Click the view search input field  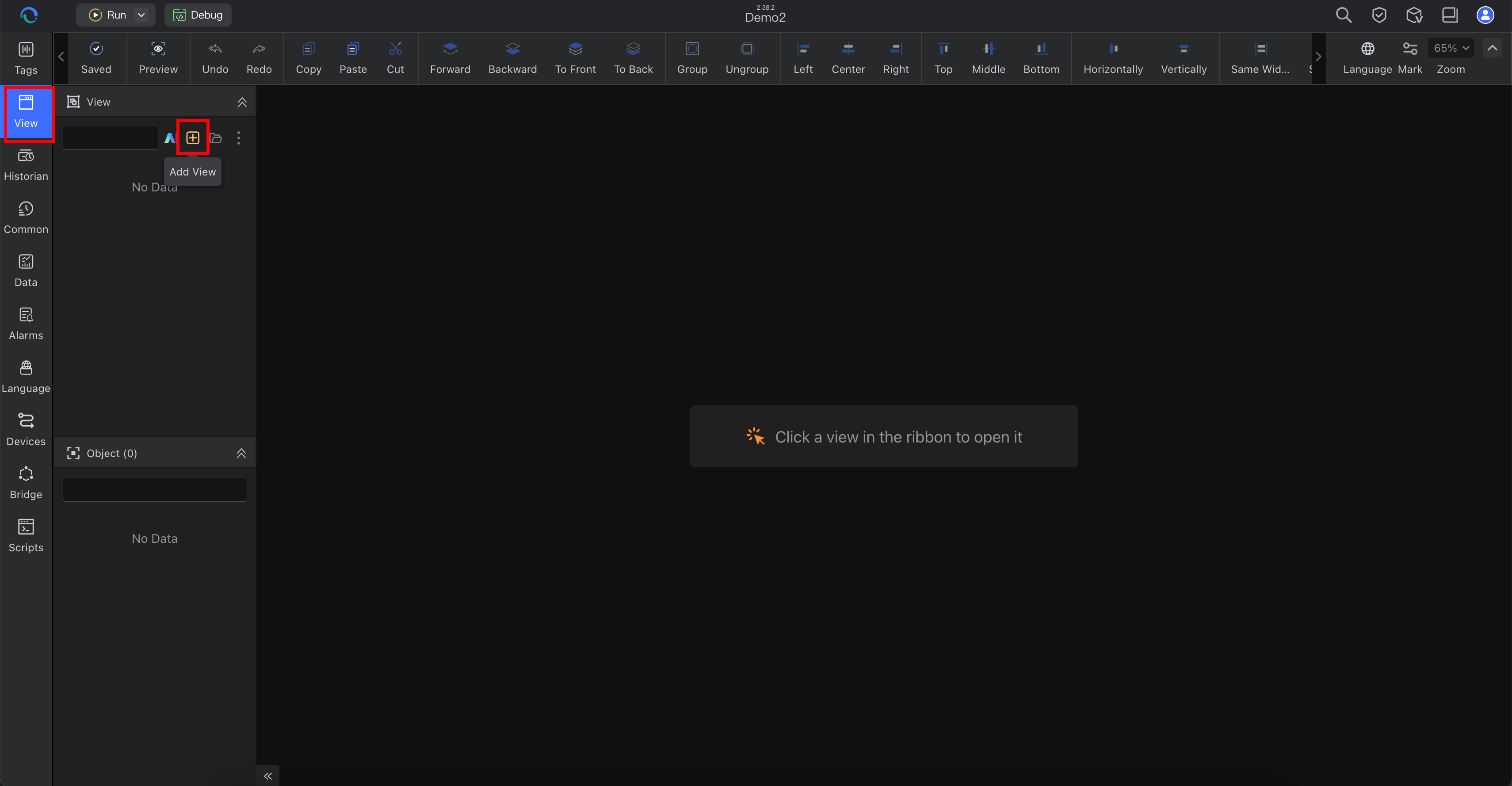click(111, 138)
